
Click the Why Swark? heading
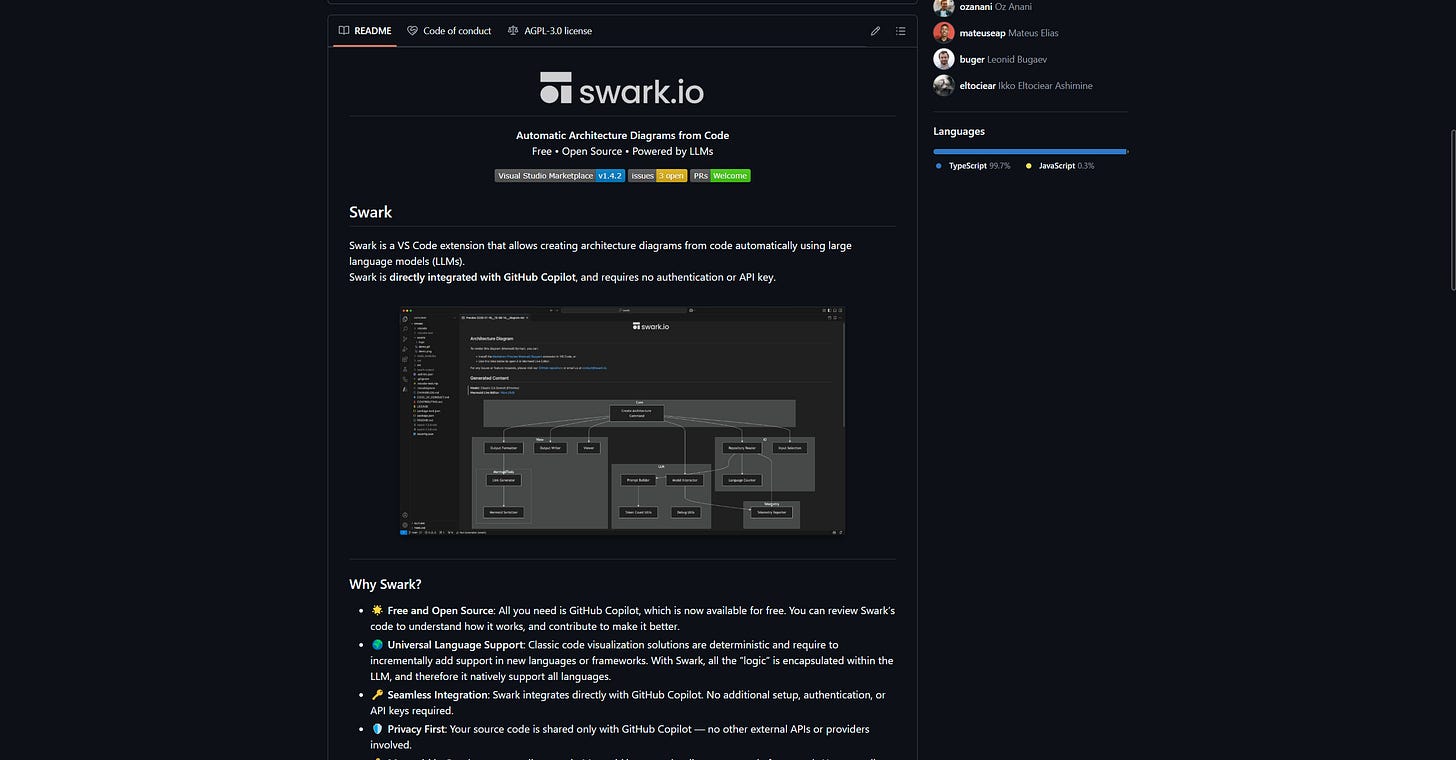click(385, 584)
